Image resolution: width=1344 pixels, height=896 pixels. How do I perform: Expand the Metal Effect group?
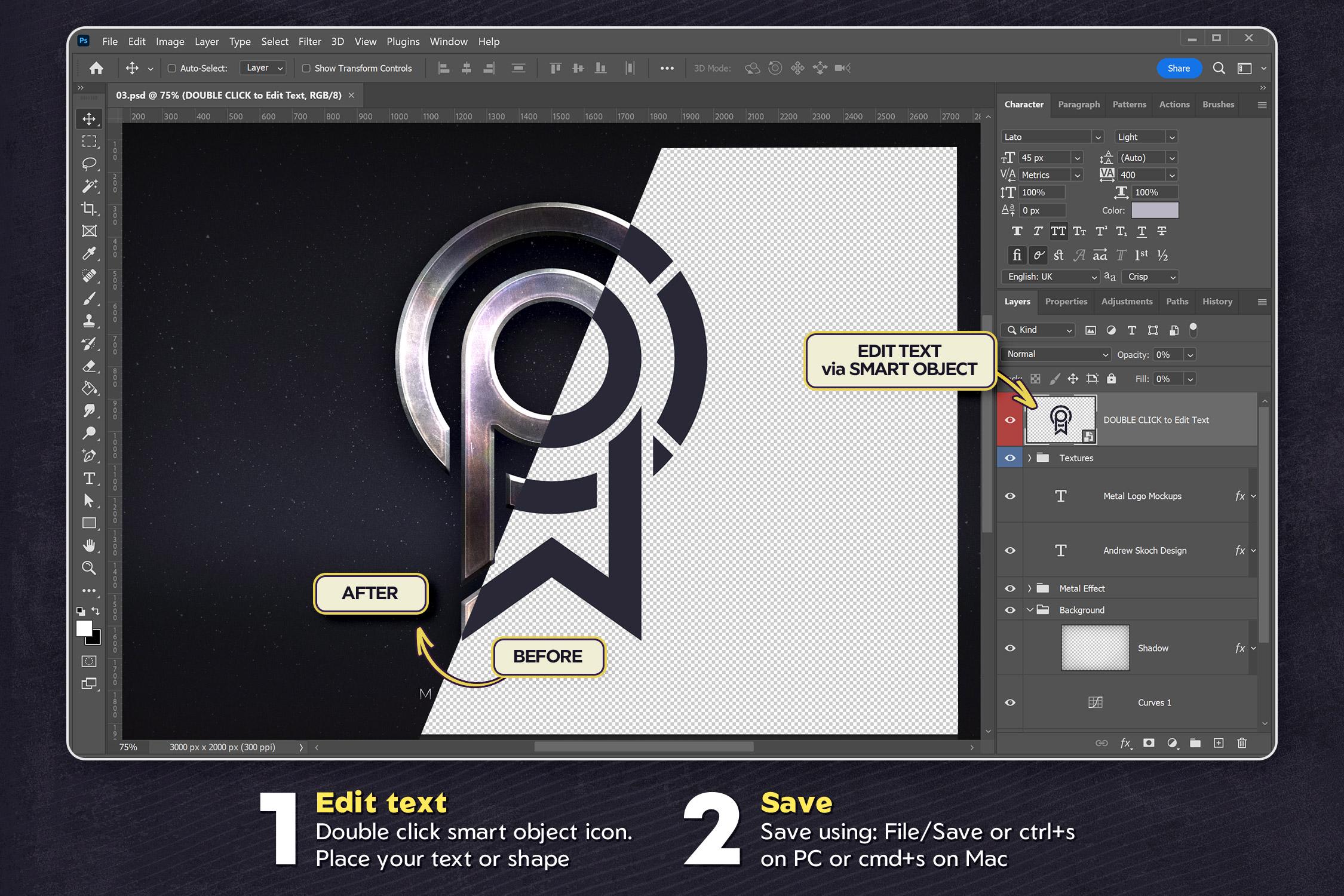pyautogui.click(x=1029, y=588)
